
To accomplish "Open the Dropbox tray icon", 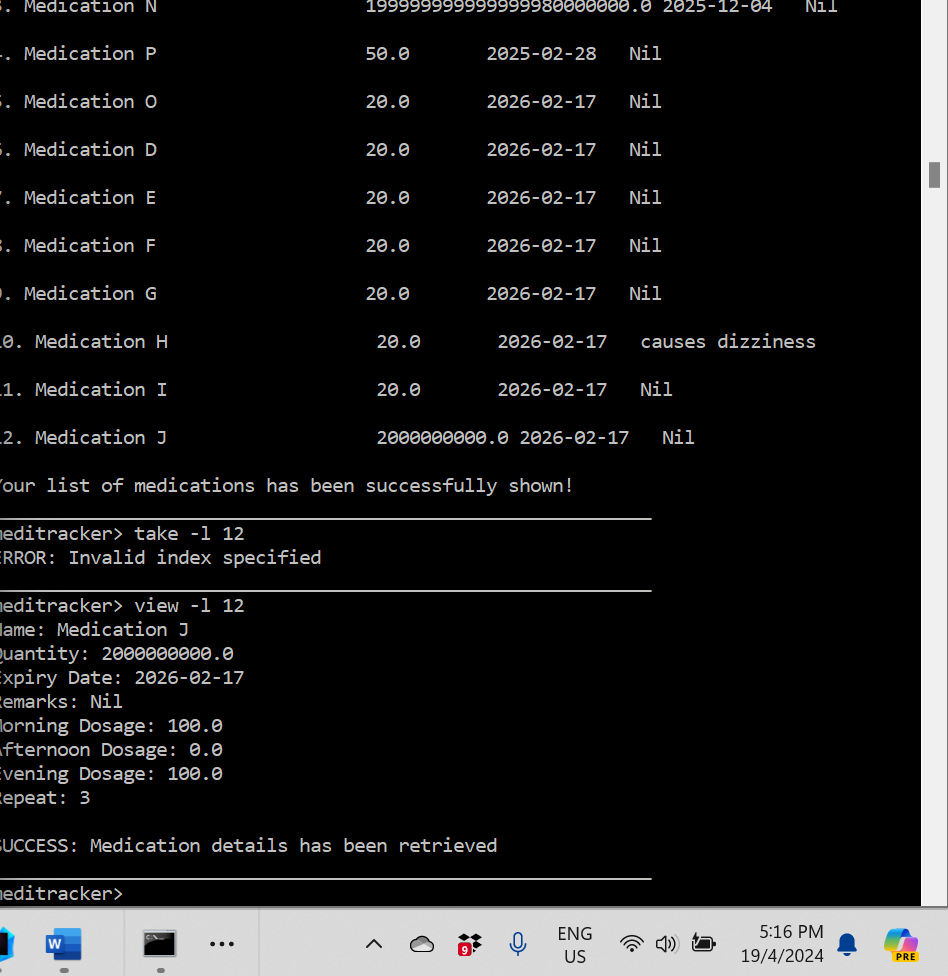I will pos(469,944).
